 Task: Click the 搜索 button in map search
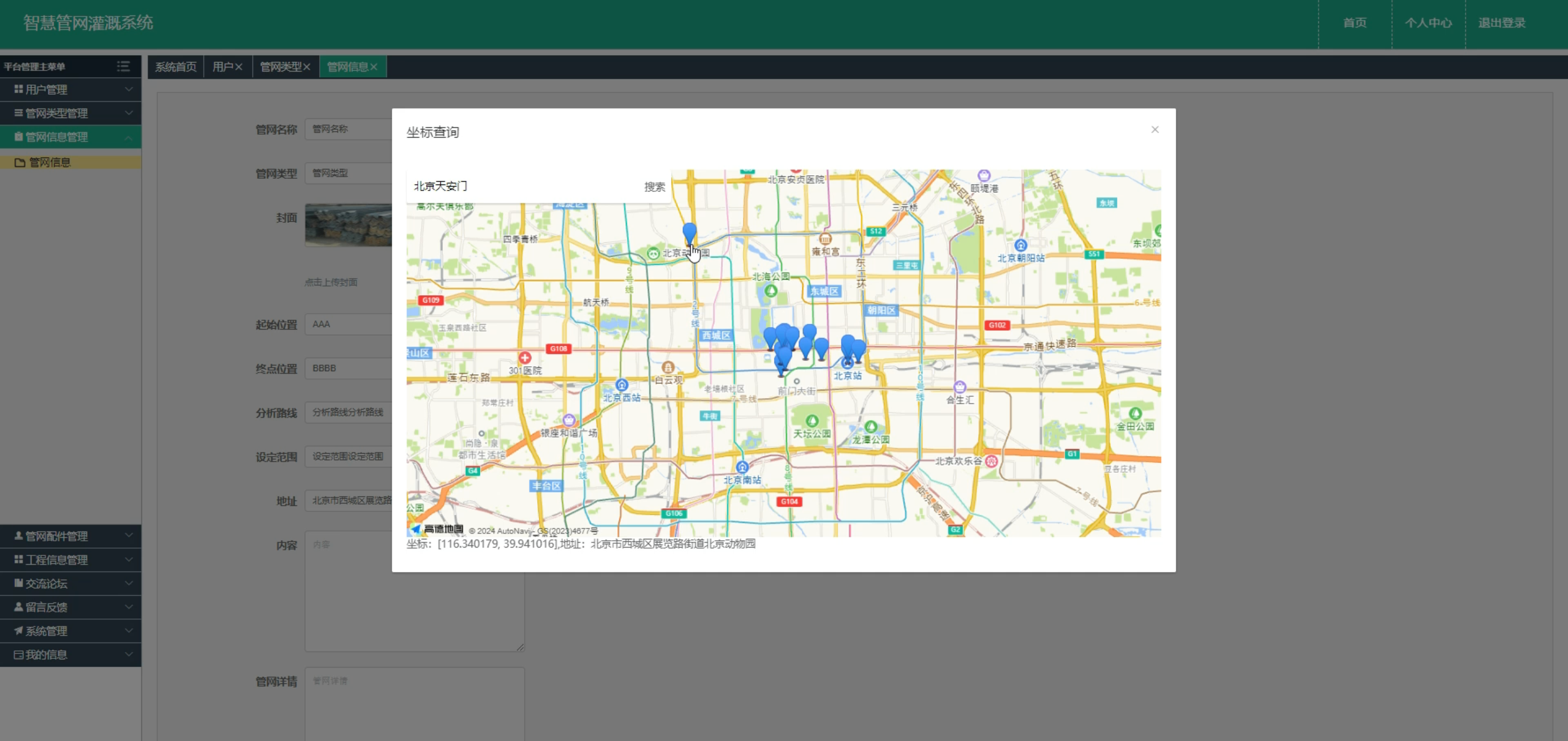pyautogui.click(x=654, y=187)
